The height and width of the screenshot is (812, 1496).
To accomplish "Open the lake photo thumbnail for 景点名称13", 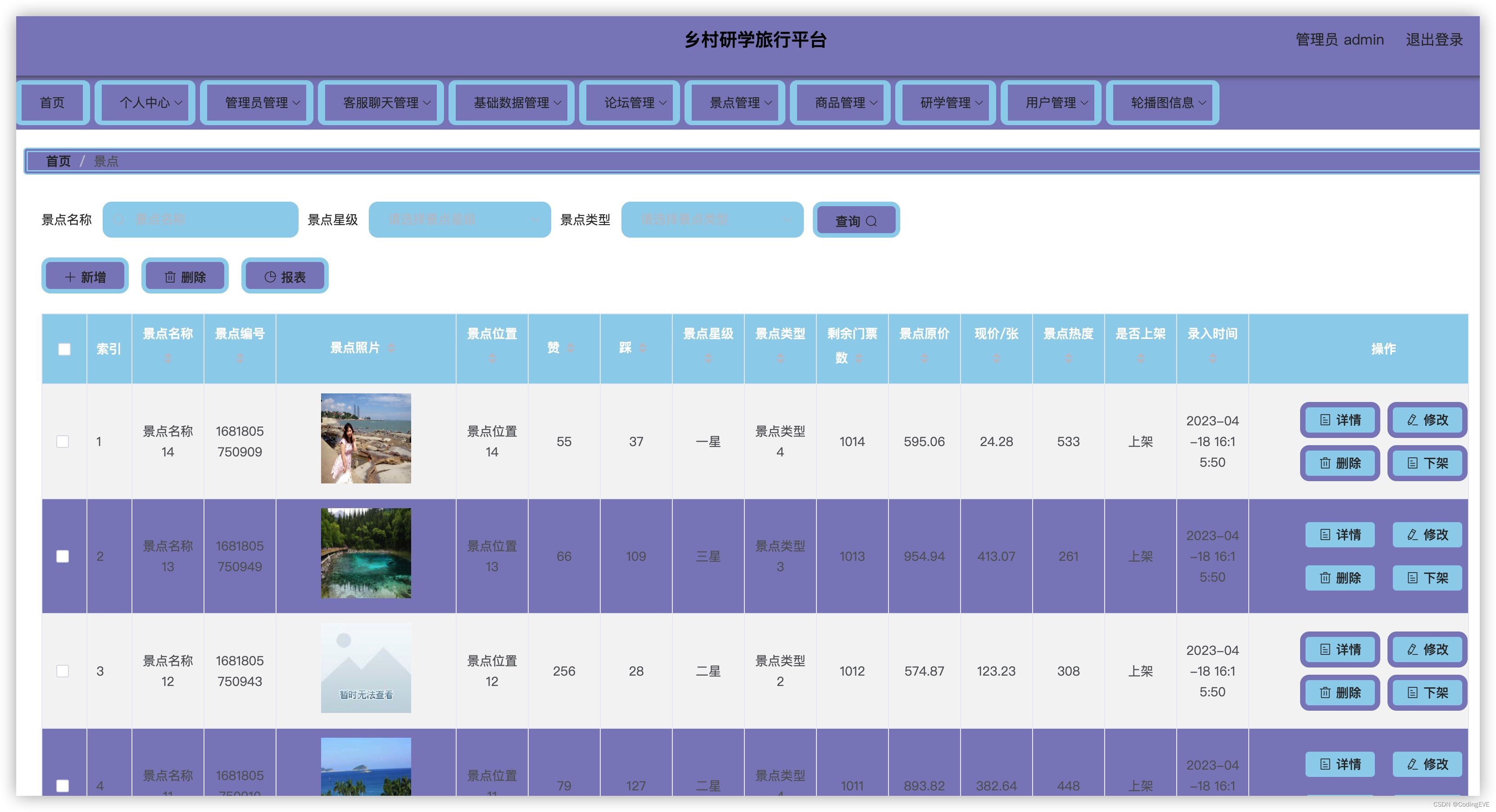I will (x=366, y=553).
